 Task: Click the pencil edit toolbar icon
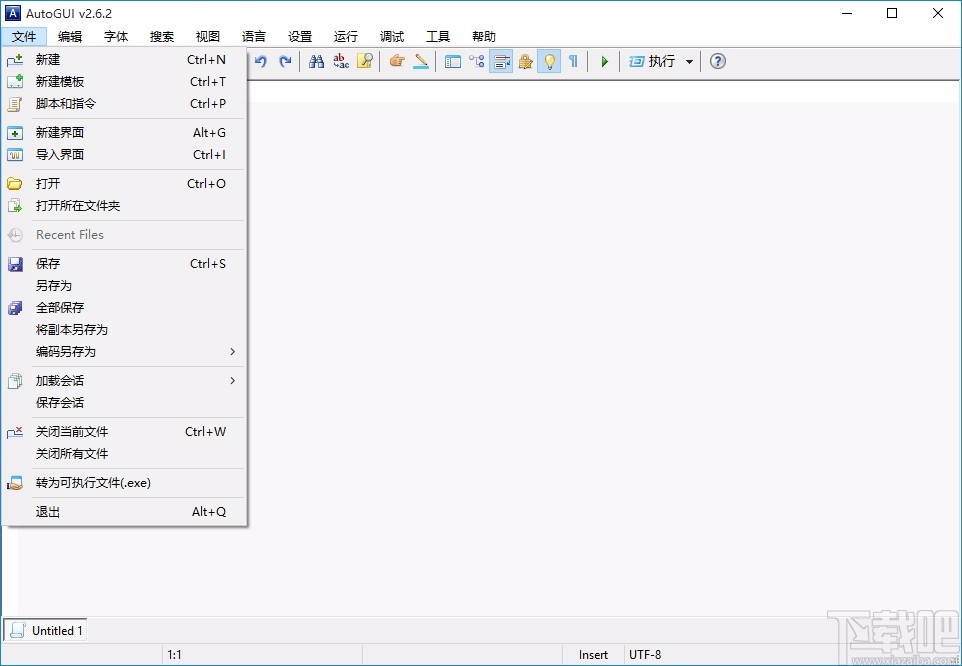(421, 61)
